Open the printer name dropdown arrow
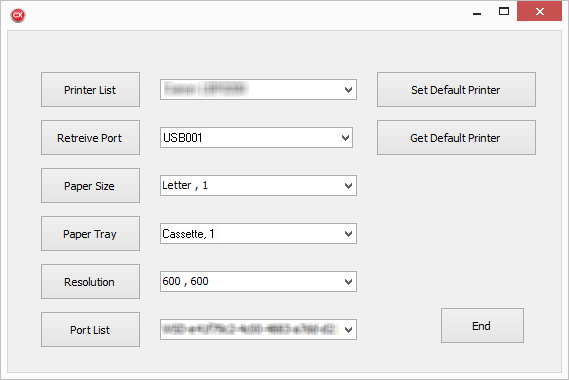 [x=348, y=90]
